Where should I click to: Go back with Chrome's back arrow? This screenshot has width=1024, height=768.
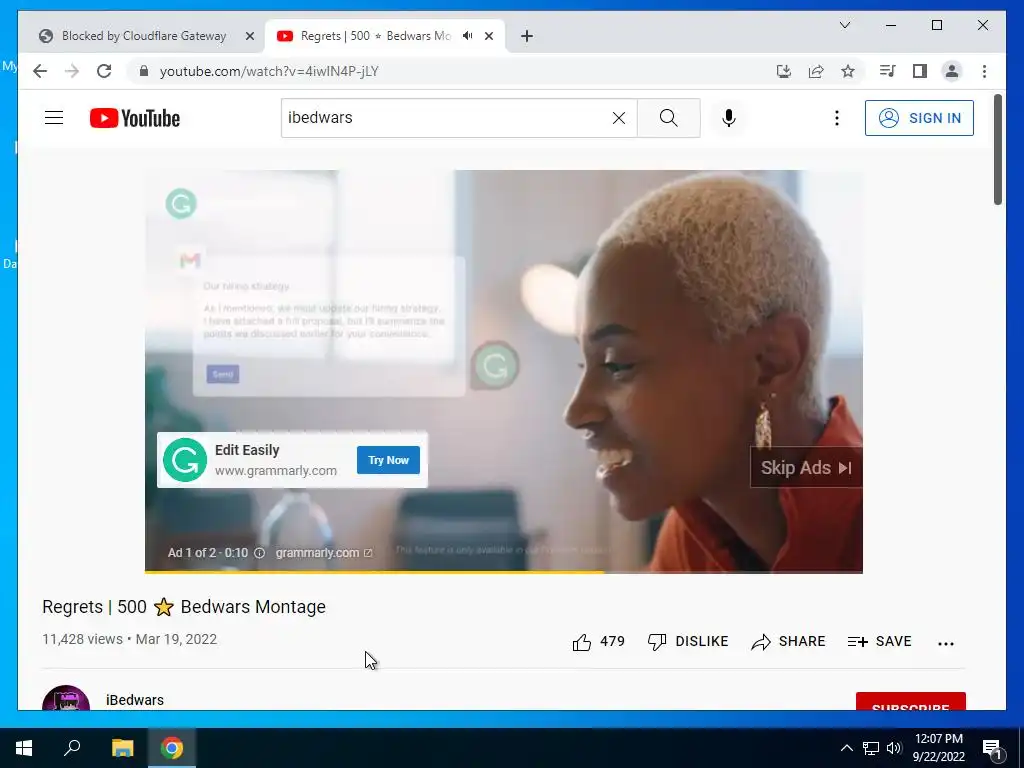click(40, 71)
